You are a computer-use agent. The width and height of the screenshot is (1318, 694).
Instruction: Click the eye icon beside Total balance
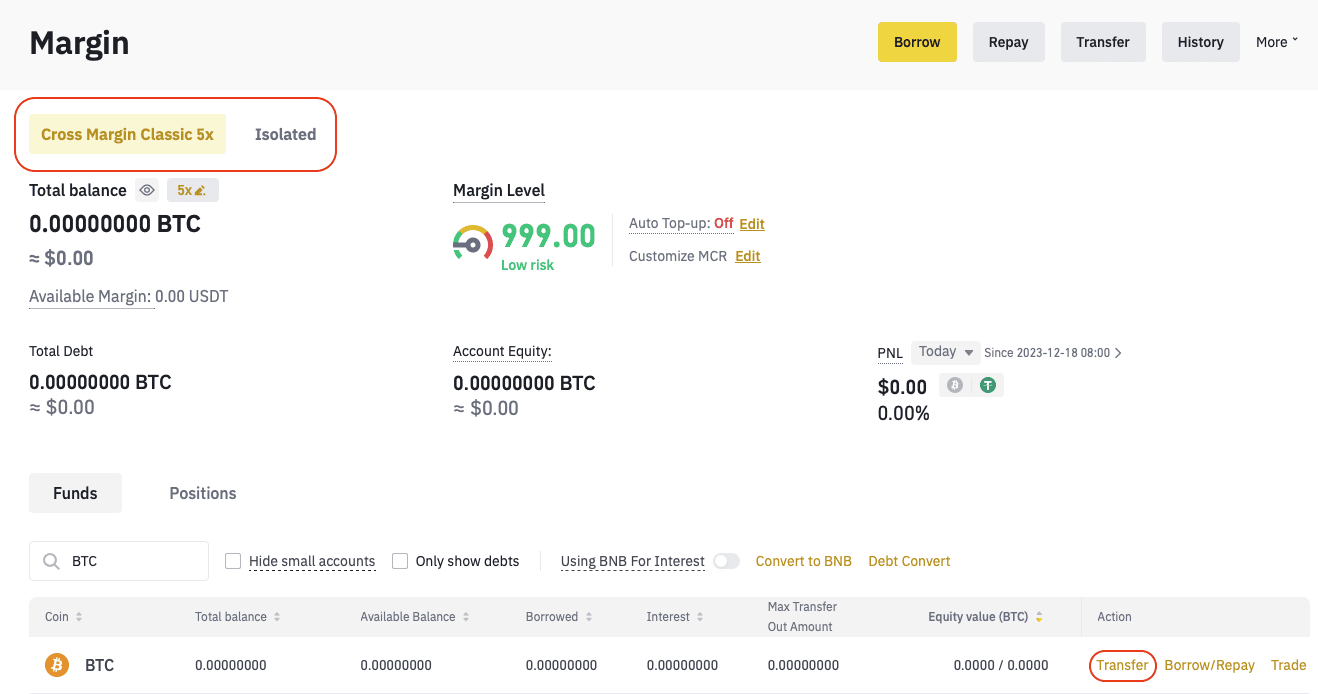click(x=147, y=190)
